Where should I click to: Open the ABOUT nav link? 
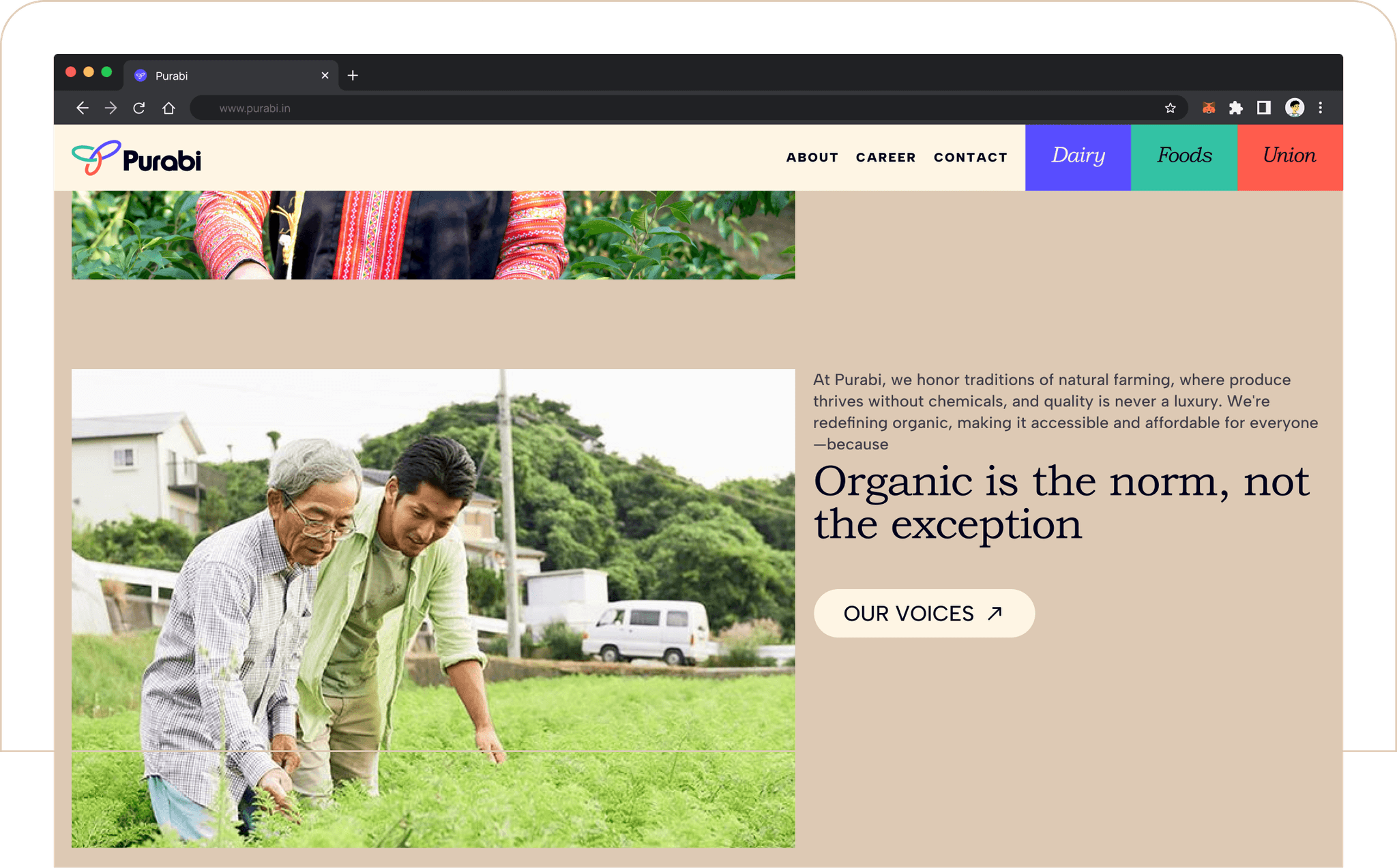pyautogui.click(x=812, y=158)
